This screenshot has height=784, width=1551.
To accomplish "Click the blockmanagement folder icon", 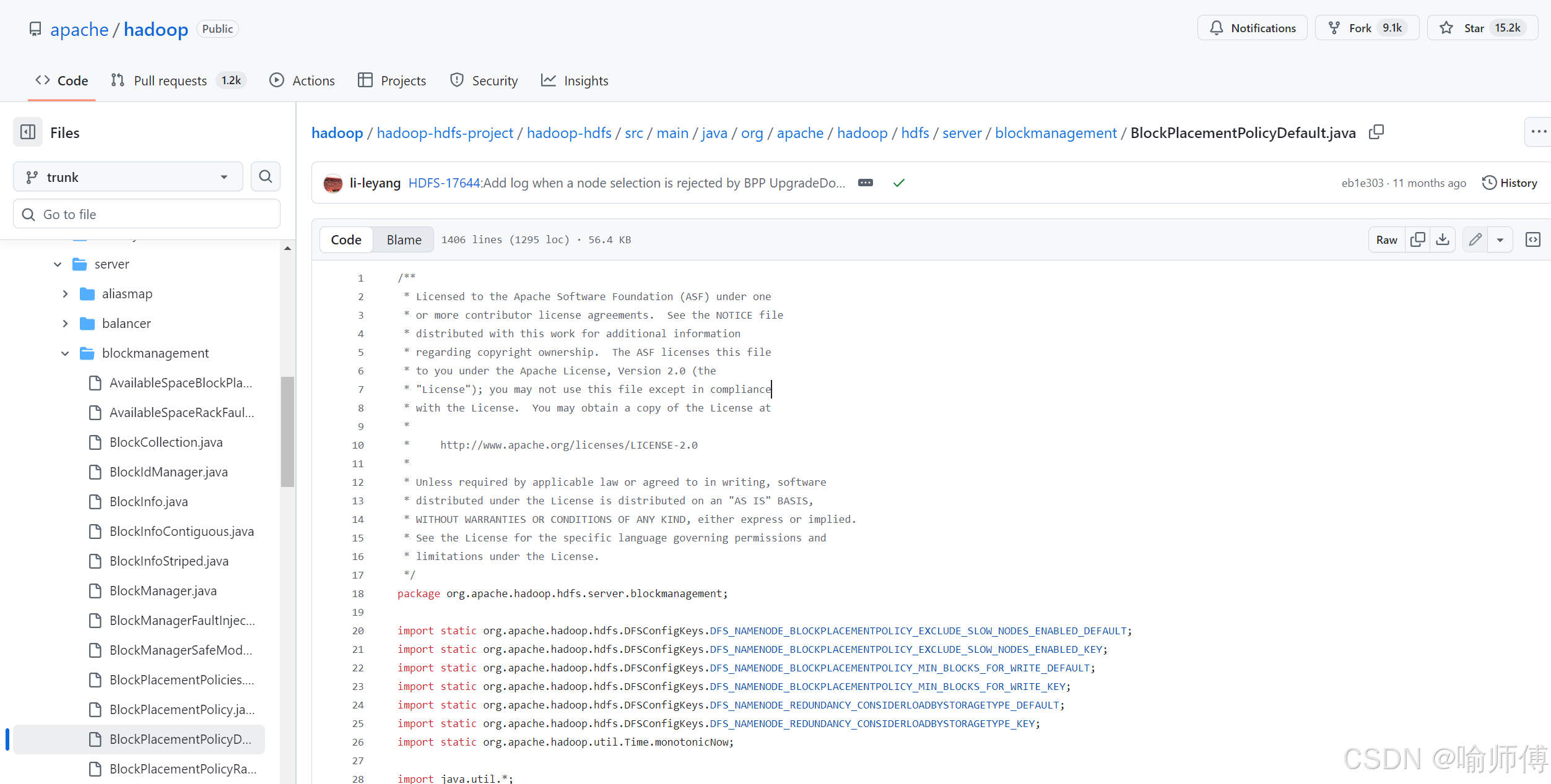I will [87, 353].
